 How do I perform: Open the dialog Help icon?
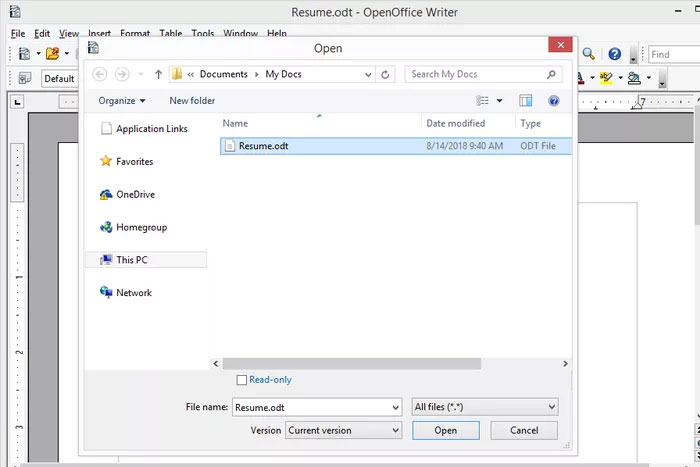(553, 101)
